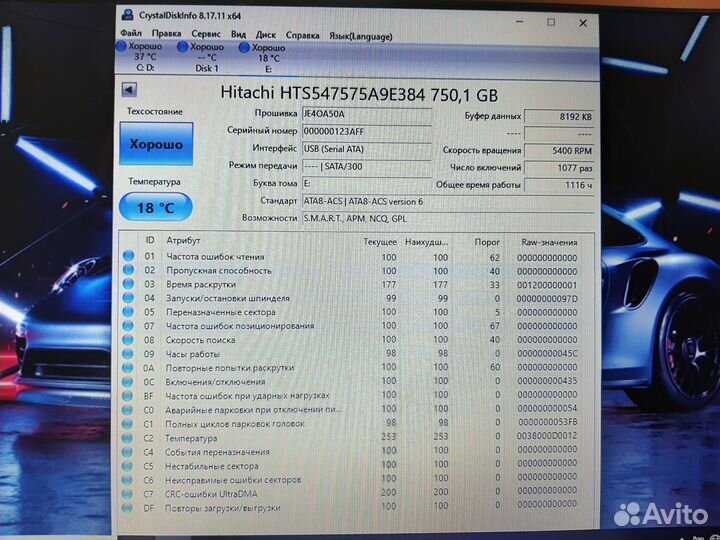Click status icon for attribute C1

tap(128, 424)
